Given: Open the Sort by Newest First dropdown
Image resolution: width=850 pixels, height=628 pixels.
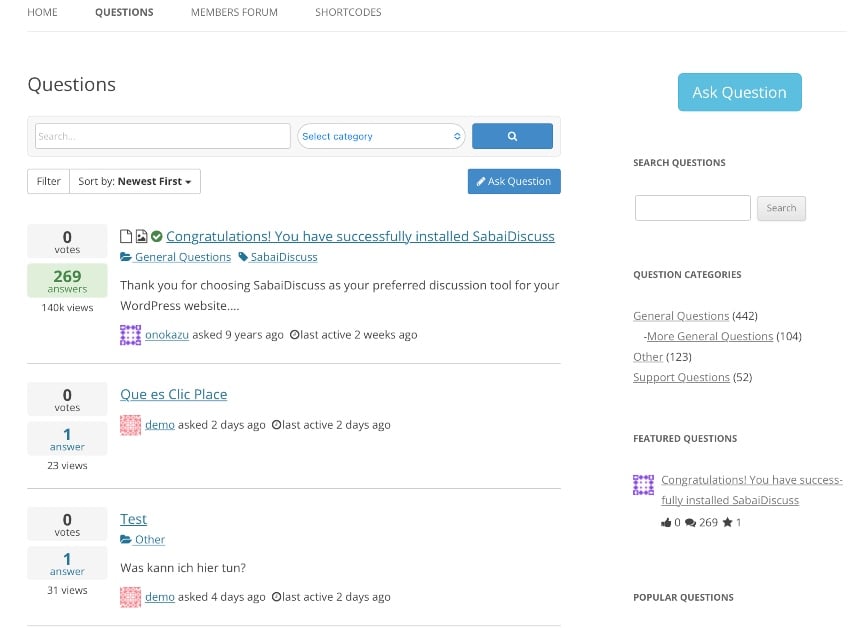Looking at the screenshot, I should pyautogui.click(x=136, y=182).
